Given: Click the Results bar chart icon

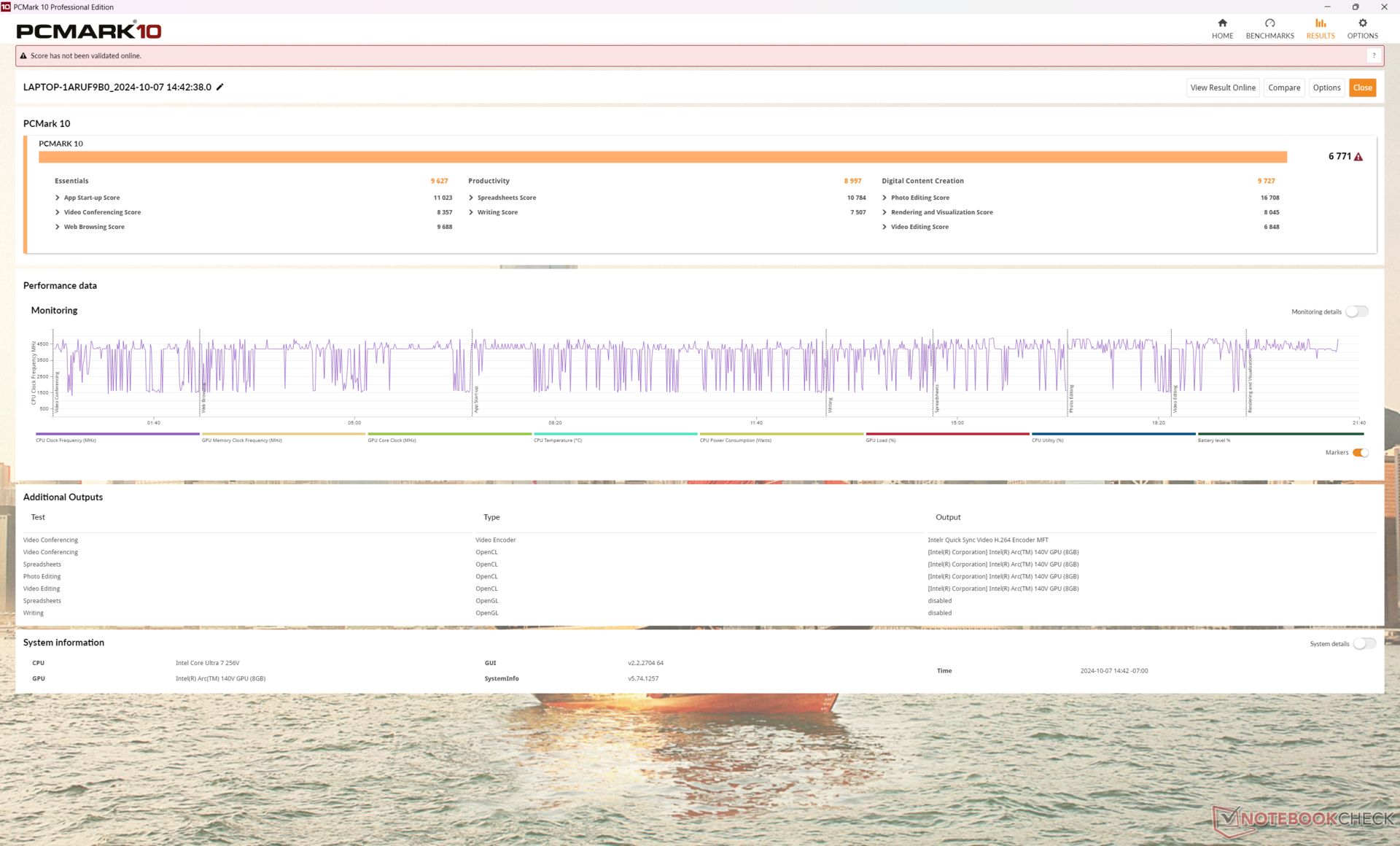Looking at the screenshot, I should coord(1320,23).
